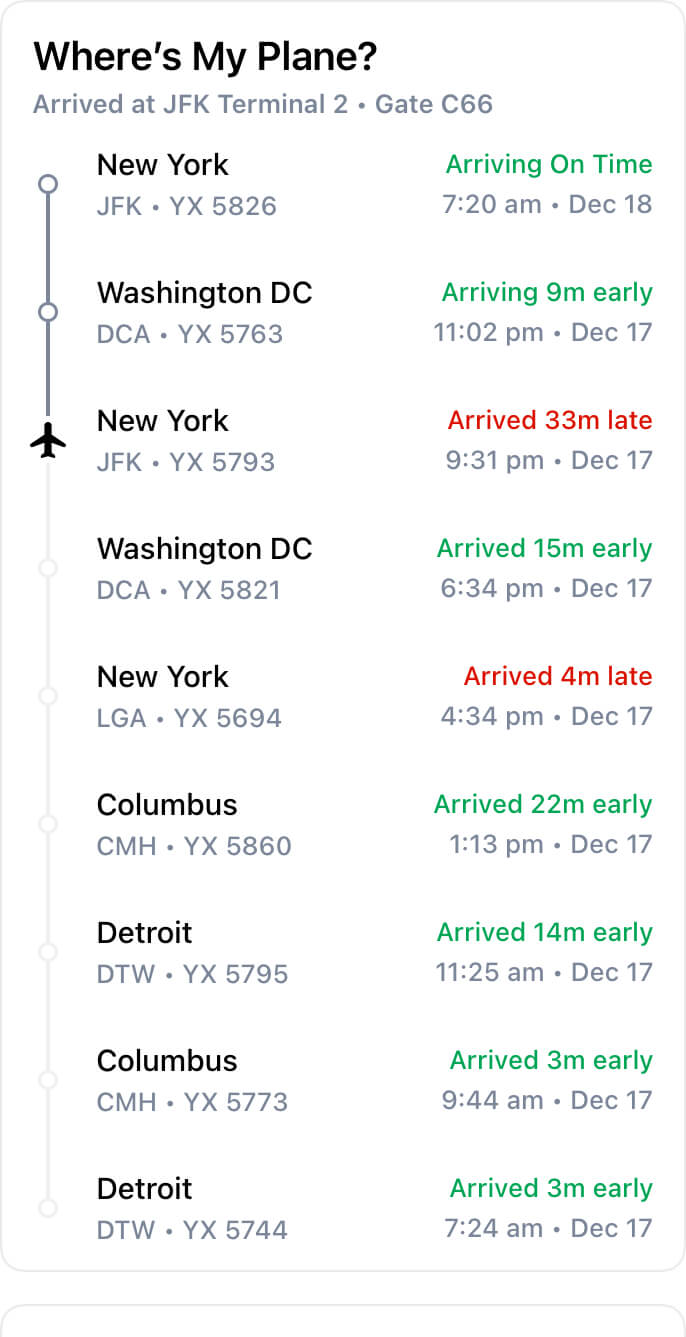
Task: Click timeline dot beside DCA YX 5821
Action: coord(48,568)
